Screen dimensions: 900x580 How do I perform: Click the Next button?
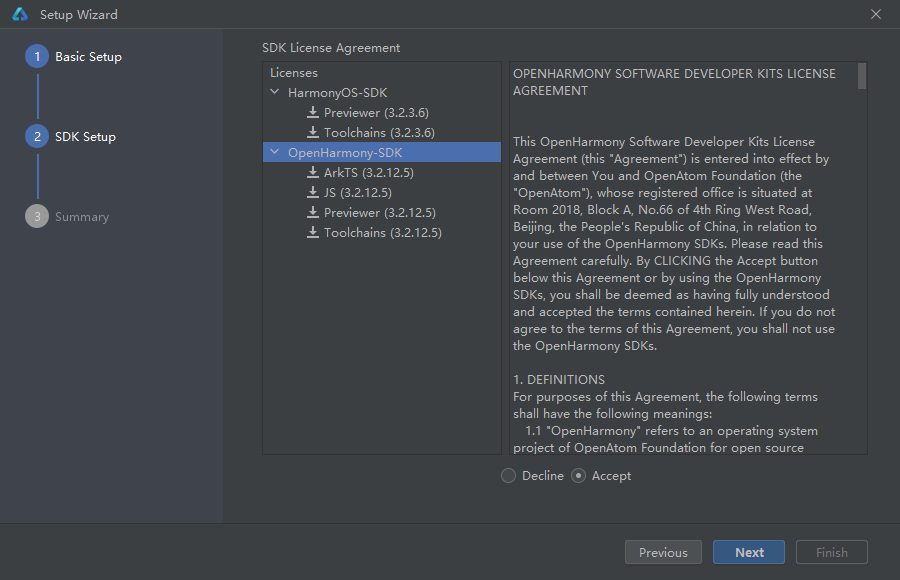pos(749,552)
